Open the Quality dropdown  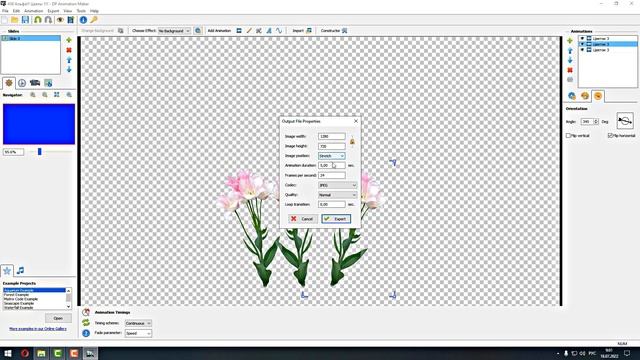click(337, 195)
